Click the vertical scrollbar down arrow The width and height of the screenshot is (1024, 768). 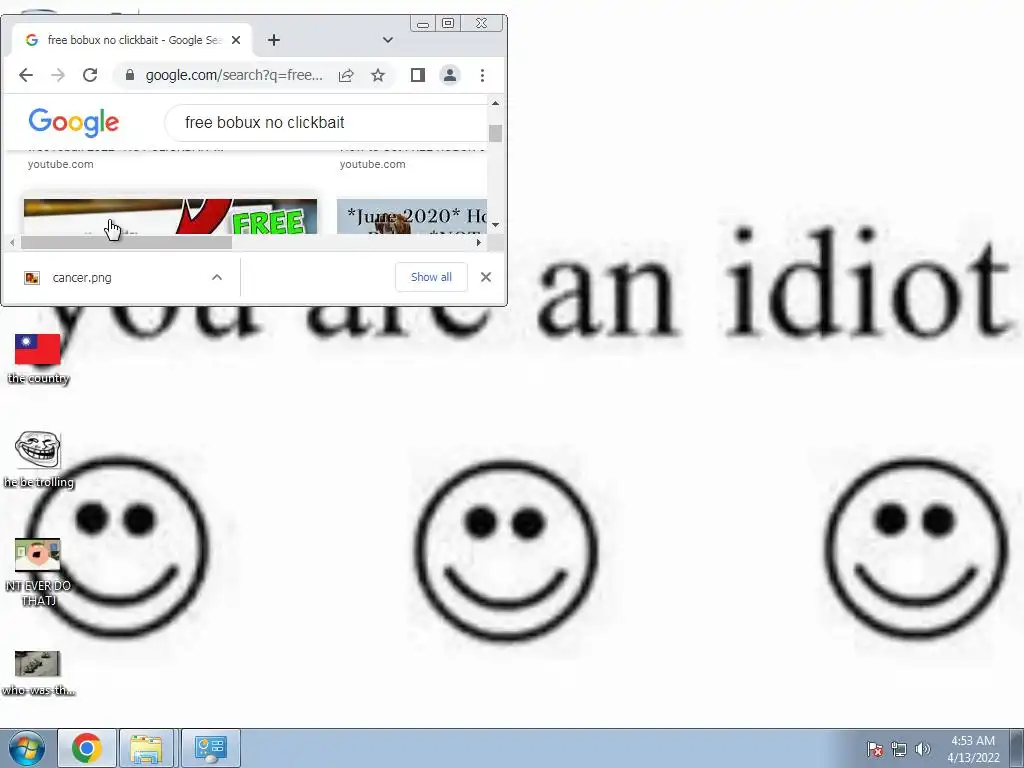pos(496,225)
